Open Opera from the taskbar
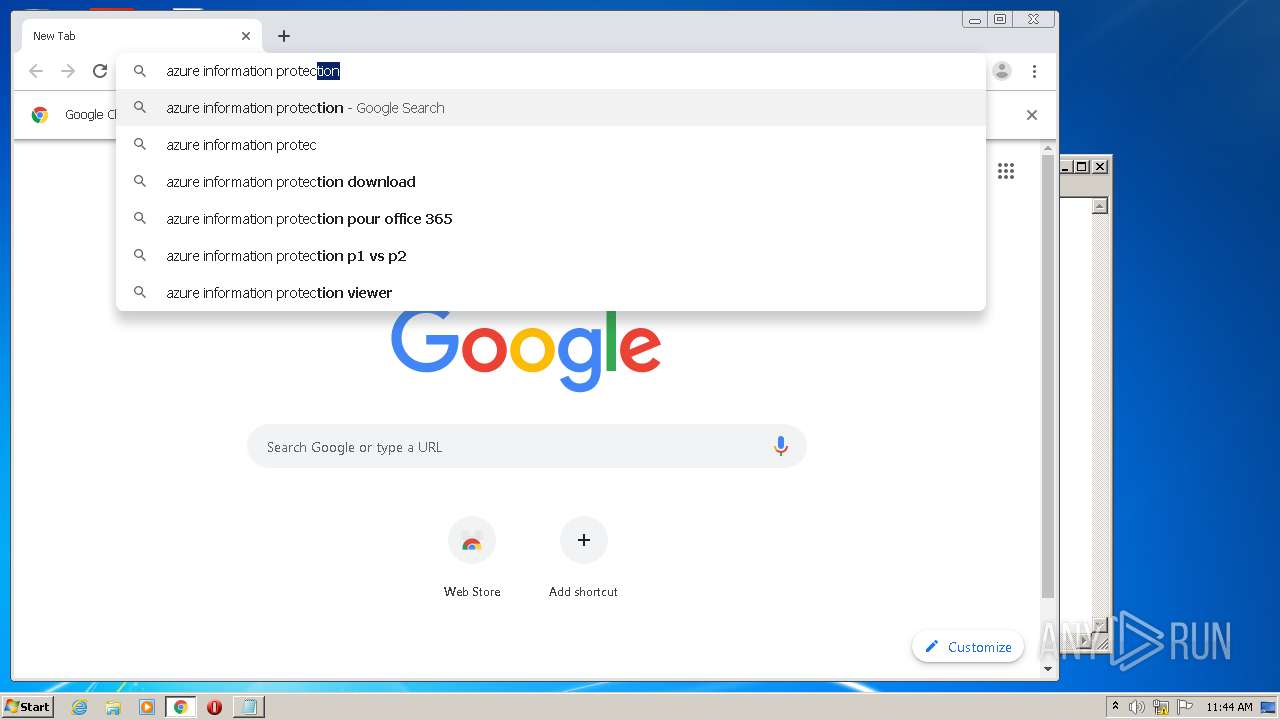 tap(214, 707)
